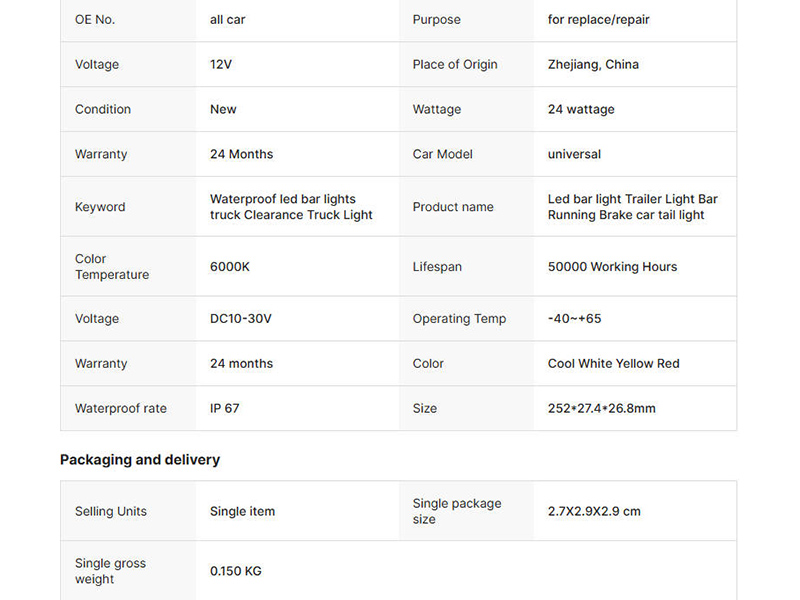Click the "for replace/repair" purpose value
The height and width of the screenshot is (600, 800).
pyautogui.click(x=598, y=20)
